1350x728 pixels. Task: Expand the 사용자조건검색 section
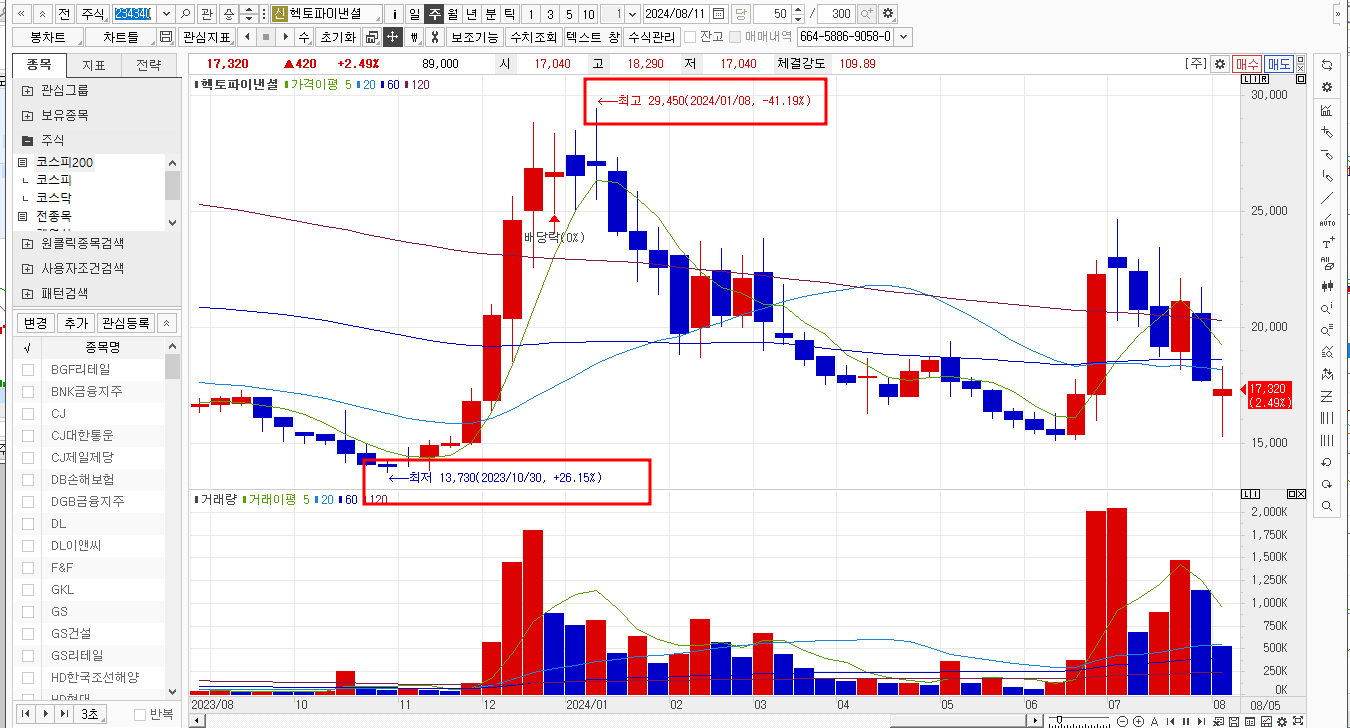[x=27, y=269]
